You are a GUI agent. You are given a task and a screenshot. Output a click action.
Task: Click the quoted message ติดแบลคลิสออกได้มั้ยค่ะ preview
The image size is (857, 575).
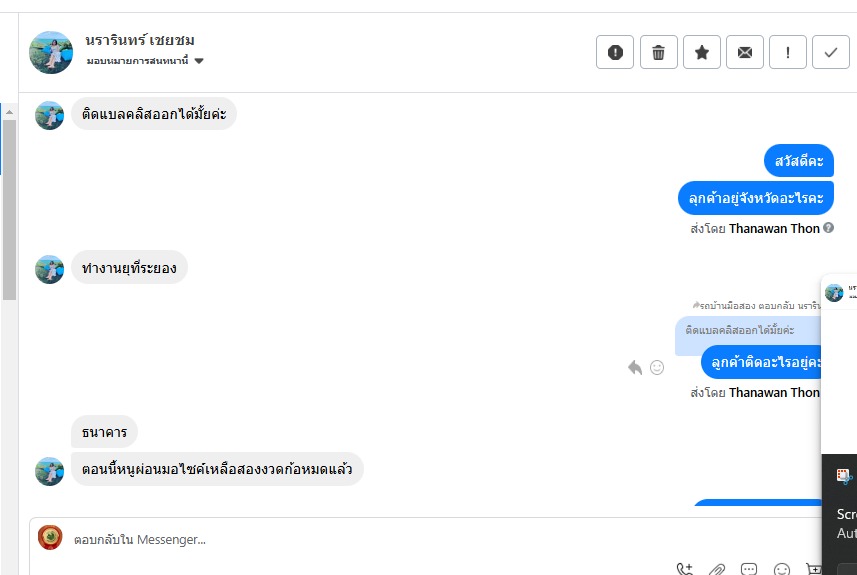[x=740, y=330]
